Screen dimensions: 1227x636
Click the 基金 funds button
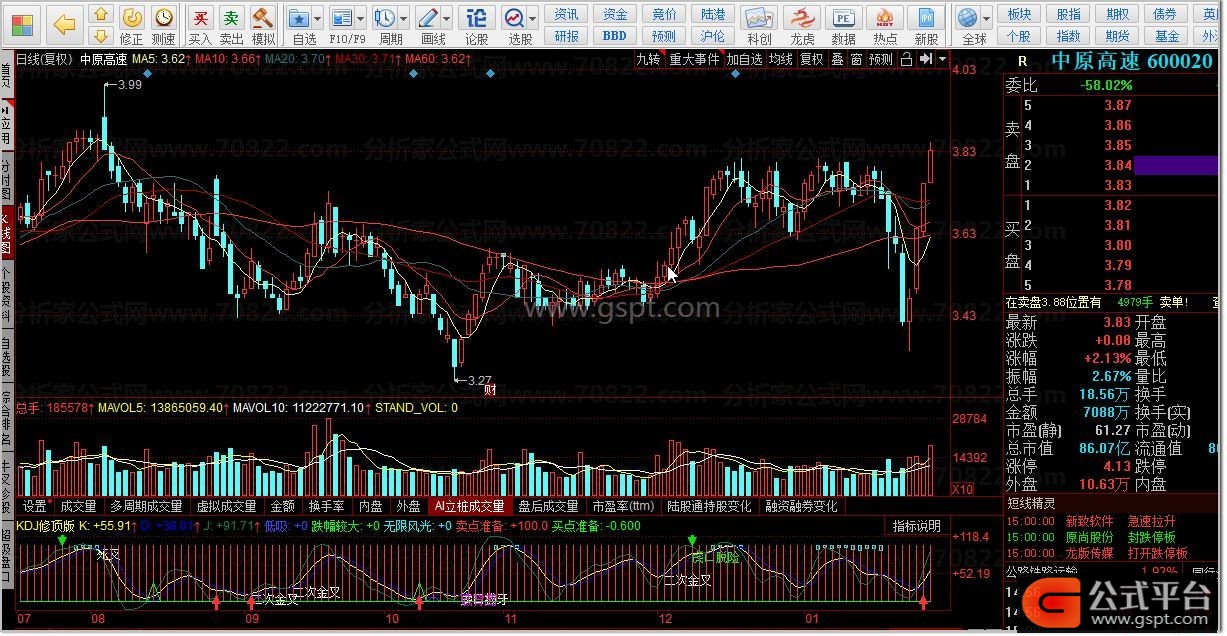1167,35
